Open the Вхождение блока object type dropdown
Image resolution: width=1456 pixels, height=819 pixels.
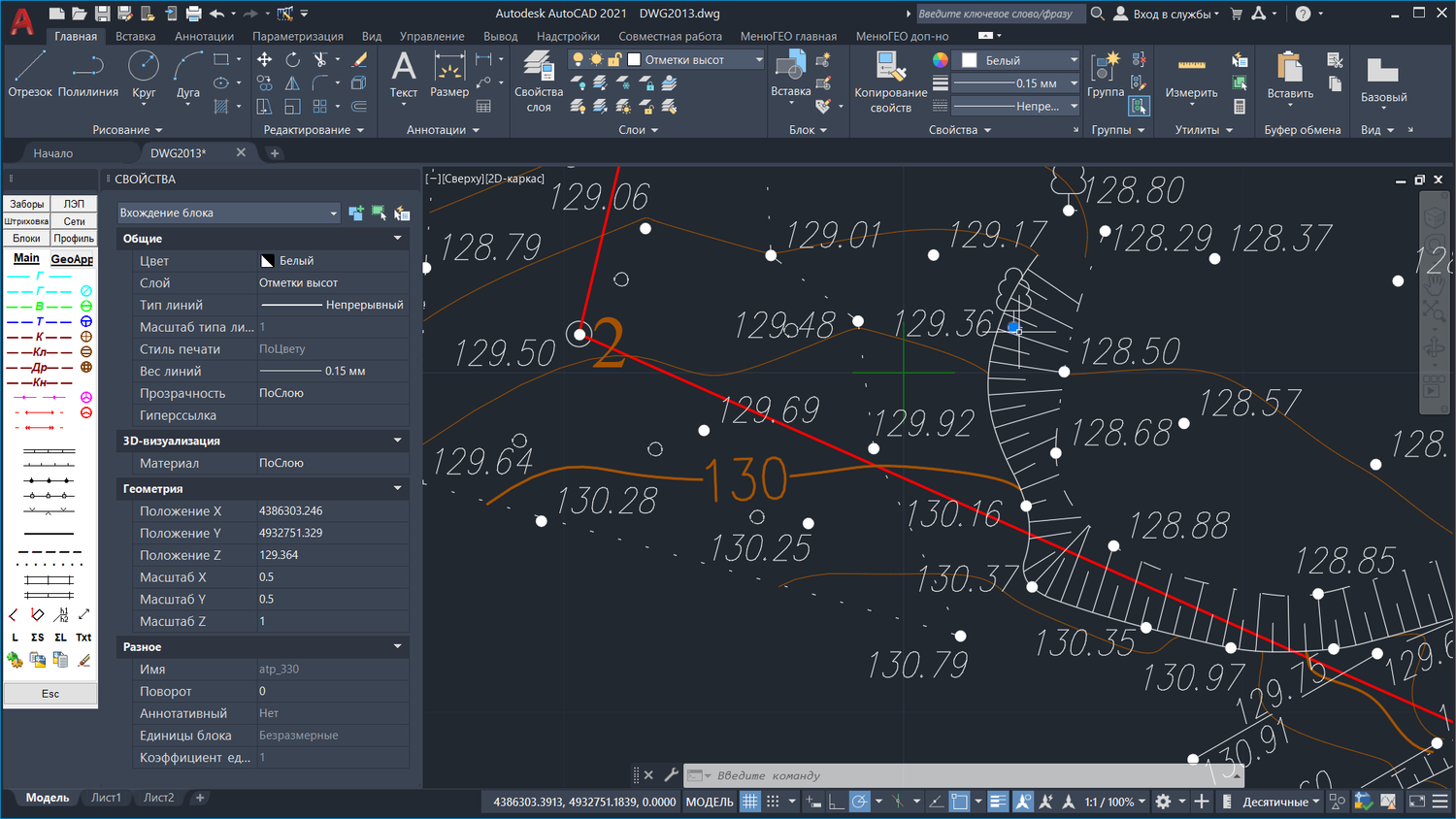(x=228, y=213)
